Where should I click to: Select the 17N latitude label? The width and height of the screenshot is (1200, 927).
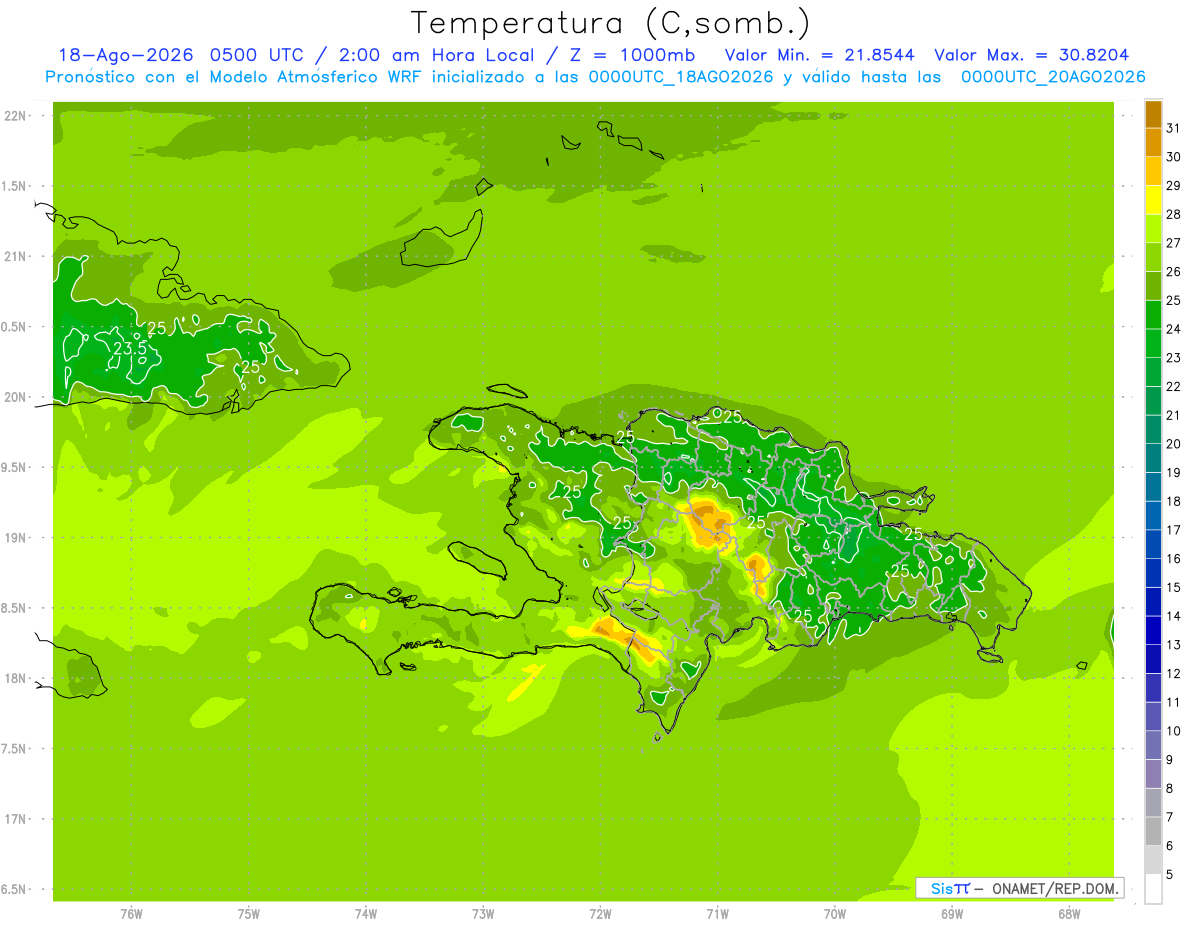click(x=16, y=820)
